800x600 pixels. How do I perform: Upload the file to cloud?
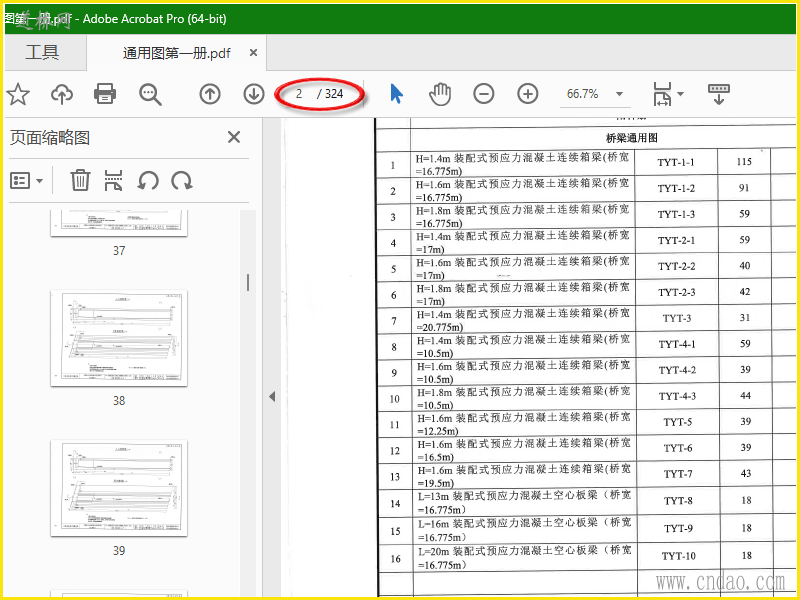(x=62, y=94)
